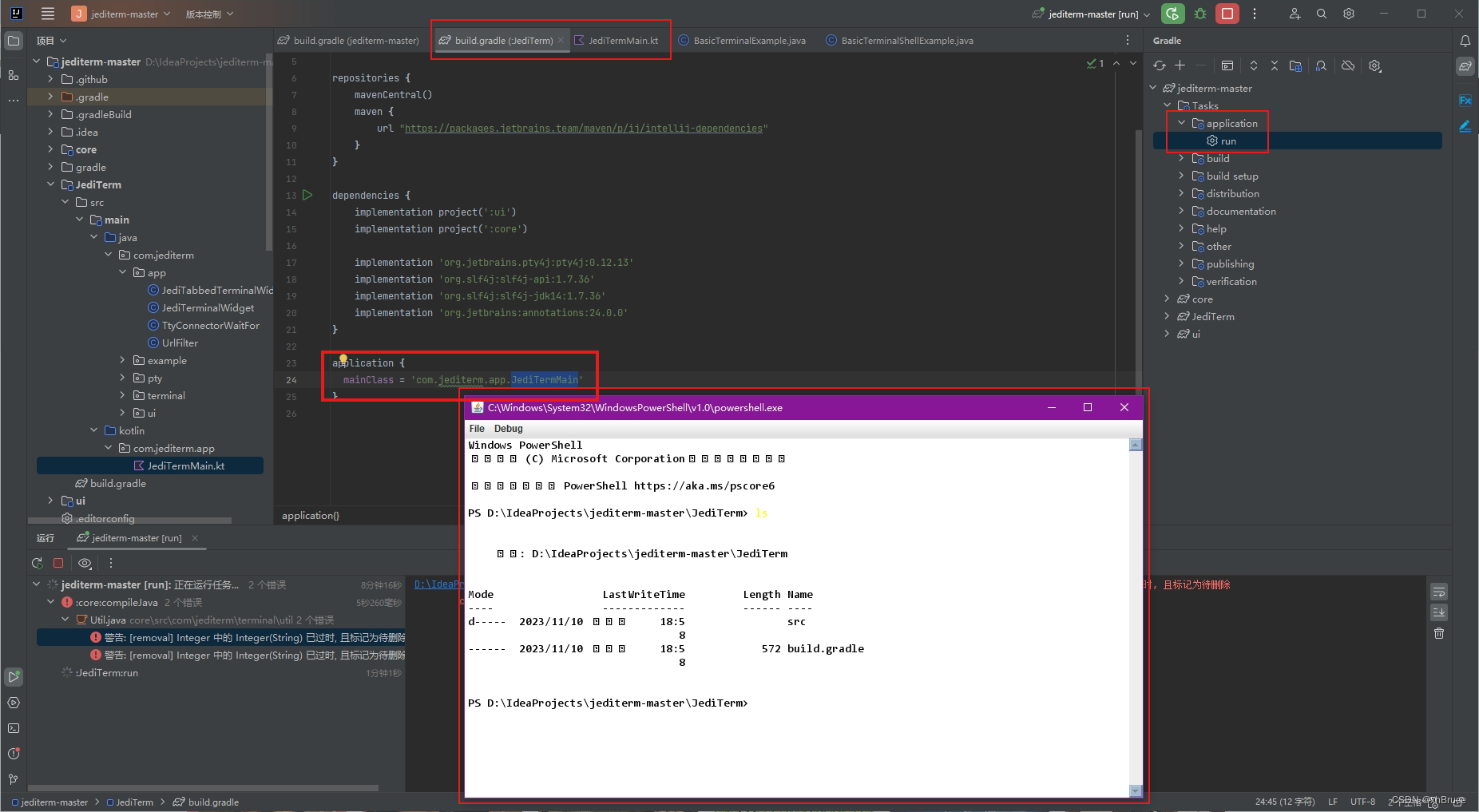
Task: Open the intellij-dependencies maven URL link
Action: 584,128
